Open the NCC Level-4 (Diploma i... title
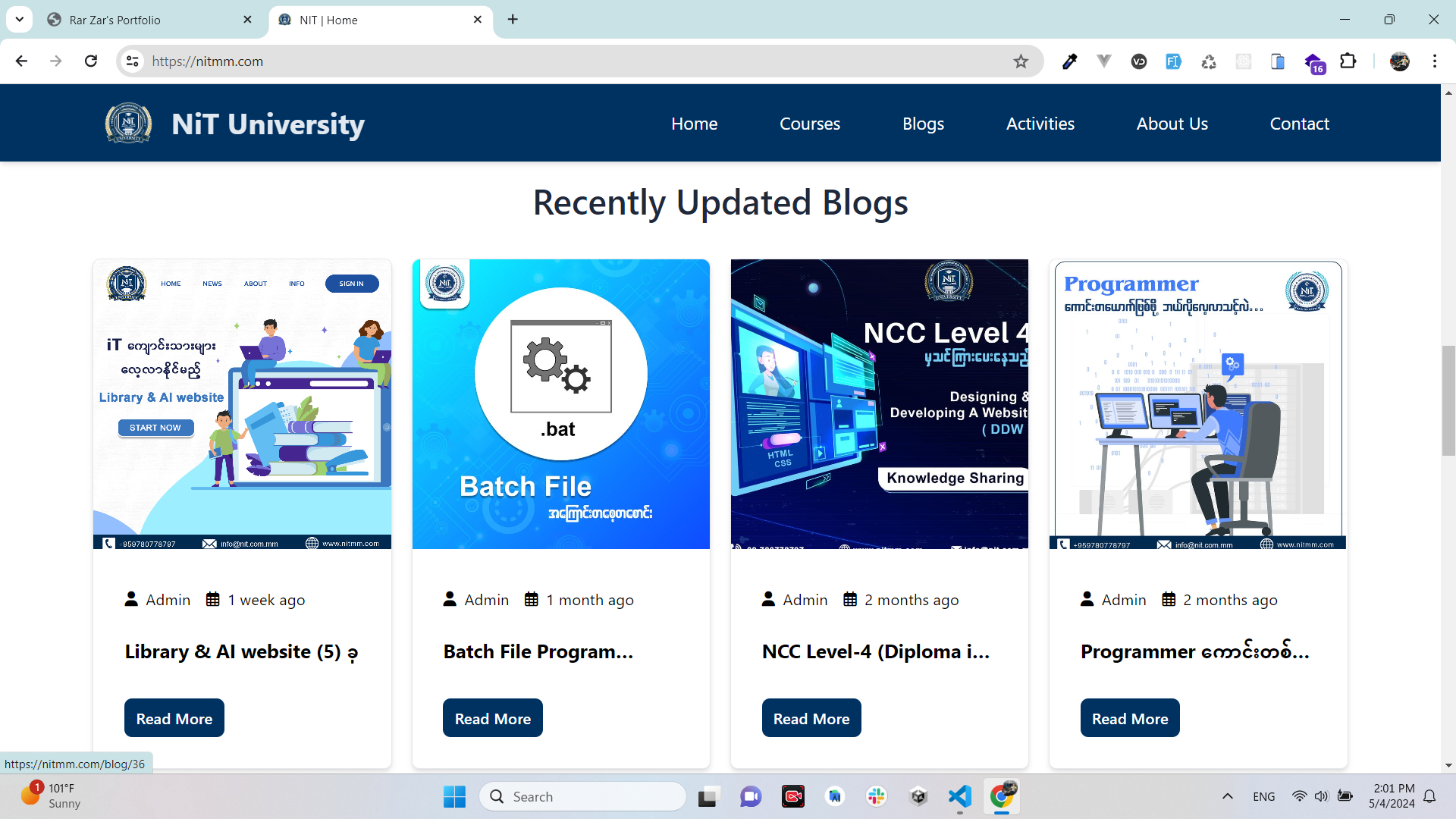Image resolution: width=1456 pixels, height=819 pixels. [875, 652]
